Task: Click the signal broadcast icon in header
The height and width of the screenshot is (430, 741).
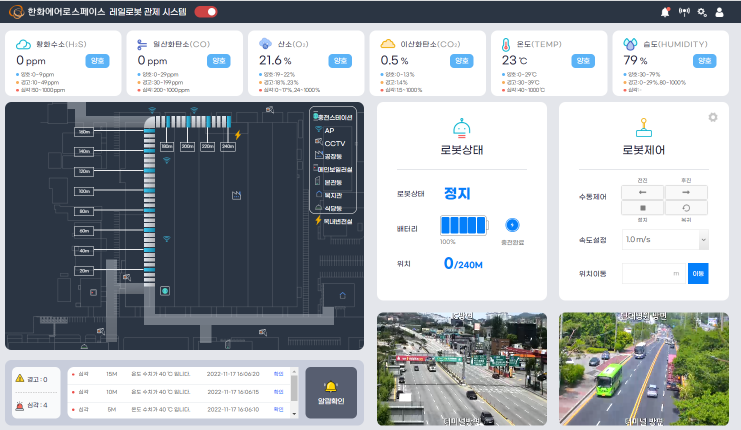Action: point(684,12)
